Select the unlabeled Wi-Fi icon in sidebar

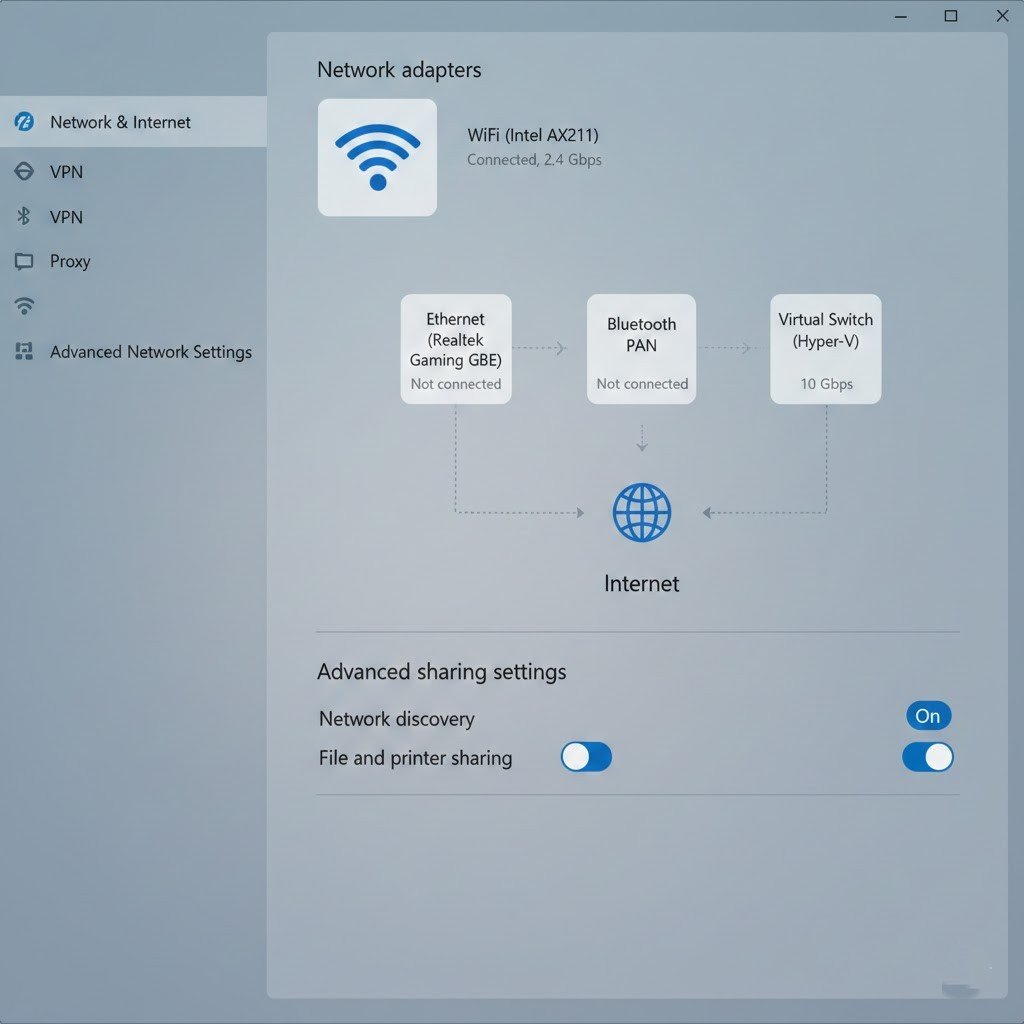[x=24, y=306]
